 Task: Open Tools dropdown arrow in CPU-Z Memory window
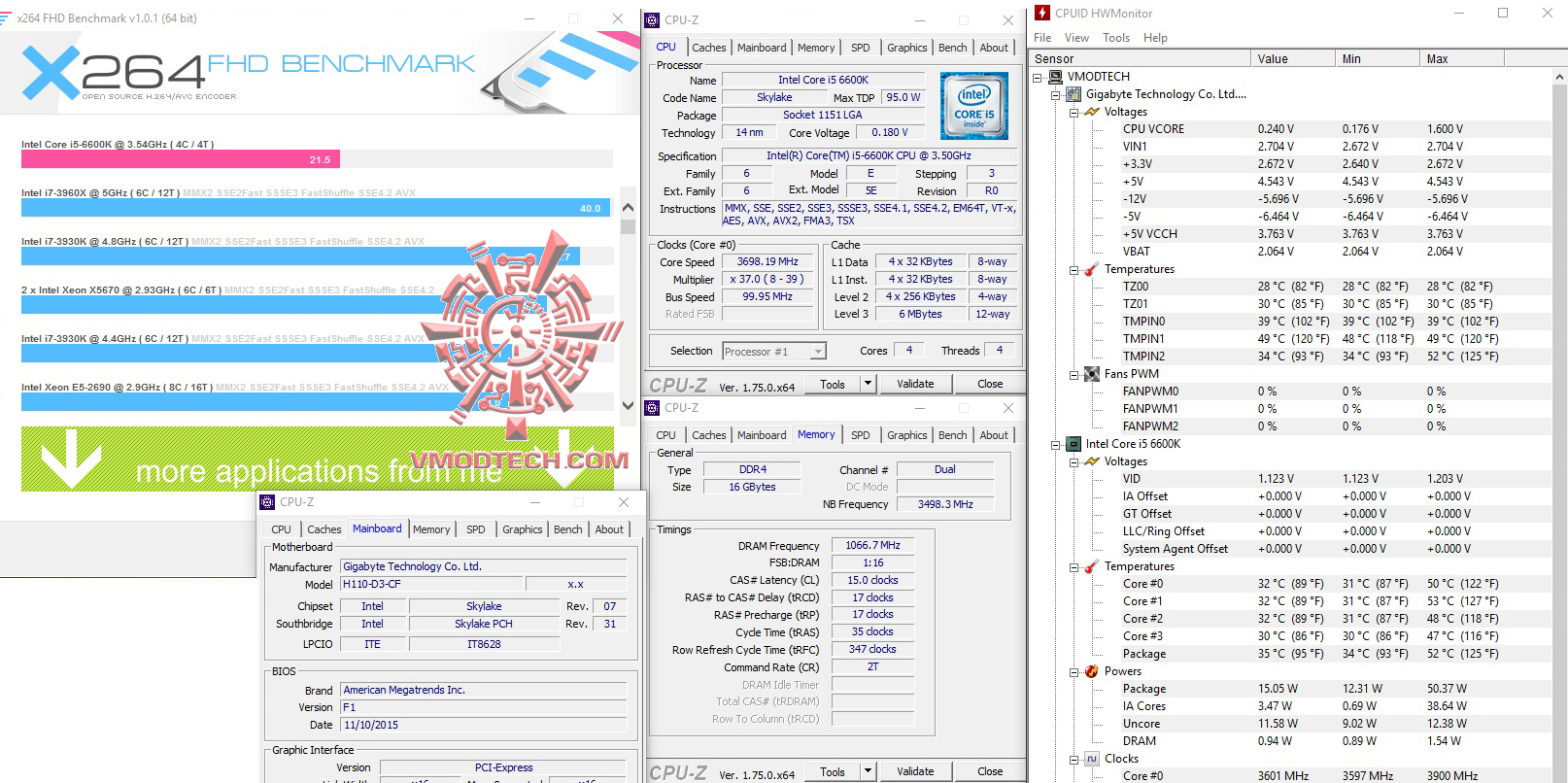pyautogui.click(x=868, y=771)
